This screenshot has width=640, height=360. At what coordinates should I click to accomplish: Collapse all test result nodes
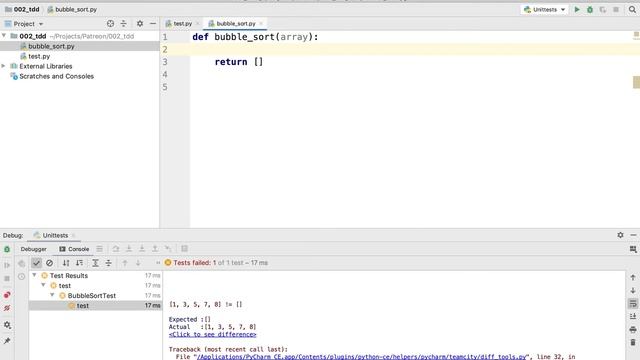[109, 263]
